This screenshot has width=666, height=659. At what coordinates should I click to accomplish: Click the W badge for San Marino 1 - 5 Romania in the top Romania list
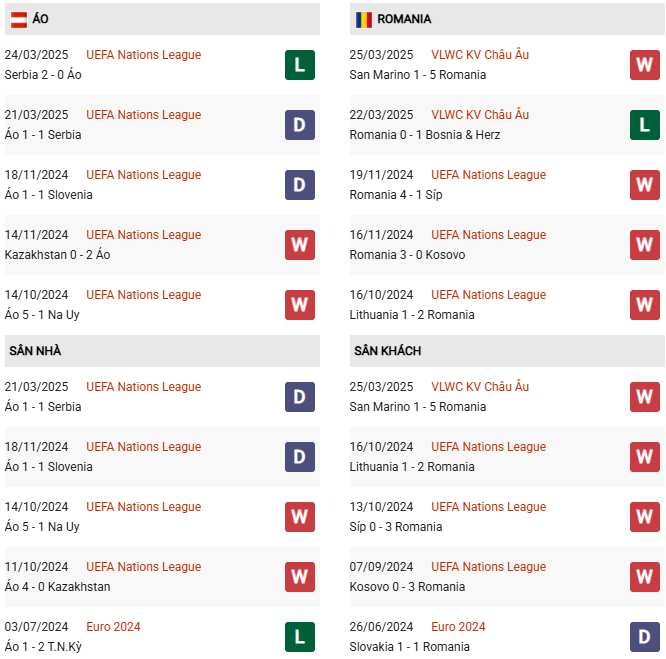(x=645, y=65)
